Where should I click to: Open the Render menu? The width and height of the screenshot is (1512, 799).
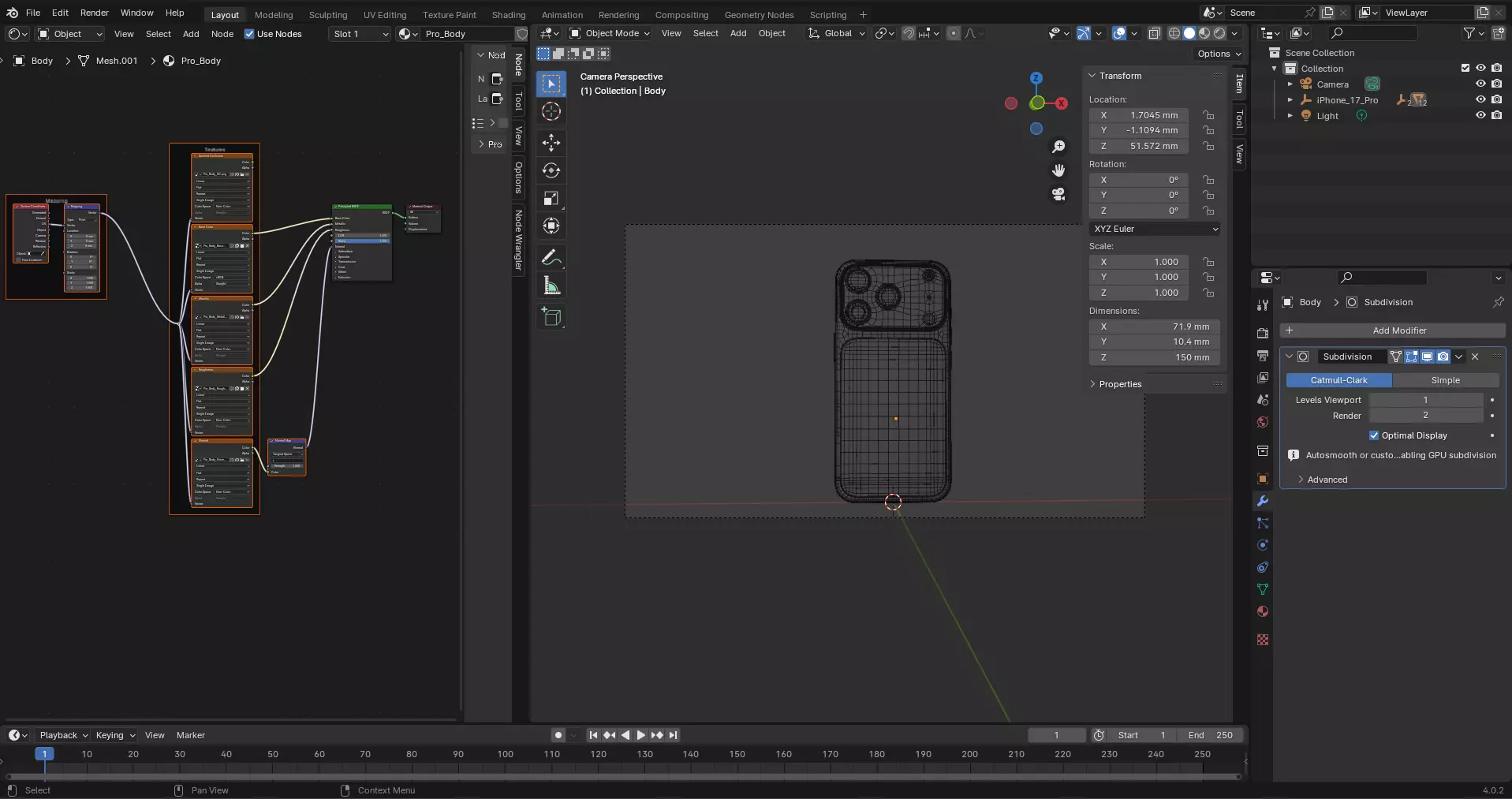(x=95, y=13)
